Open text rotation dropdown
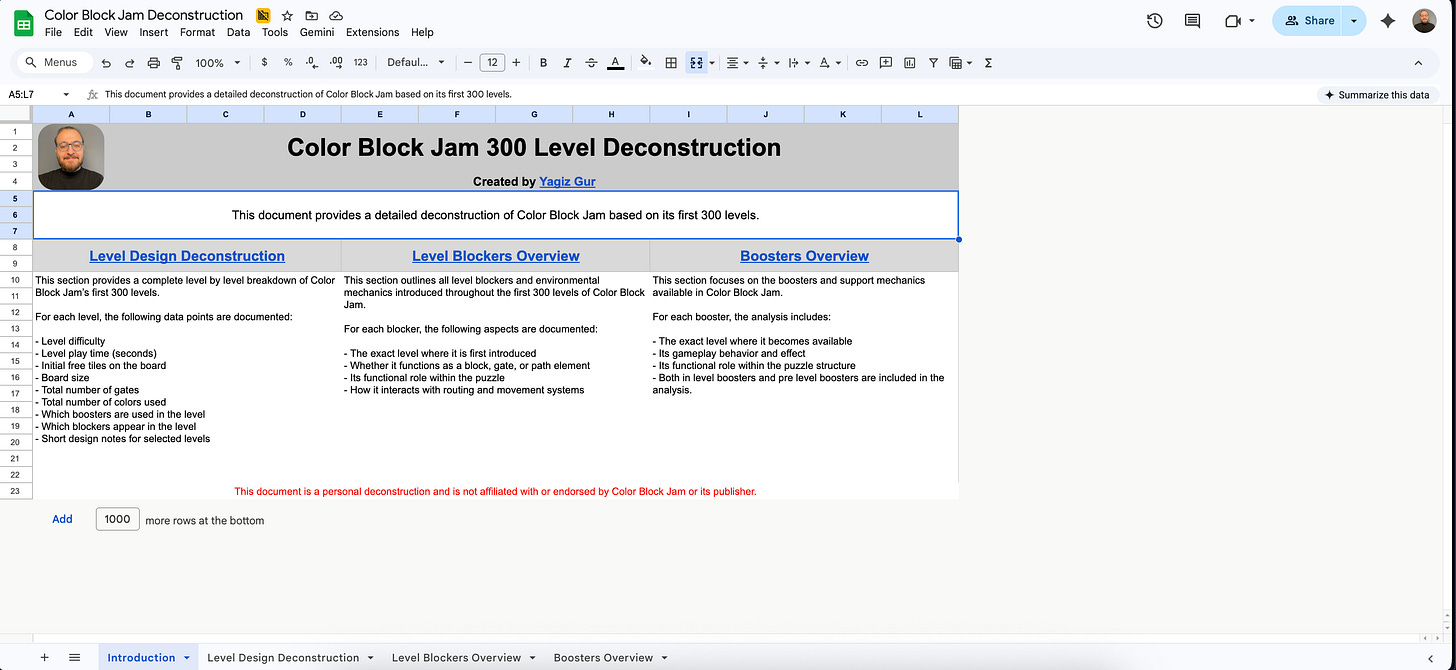1456x670 pixels. (x=829, y=62)
